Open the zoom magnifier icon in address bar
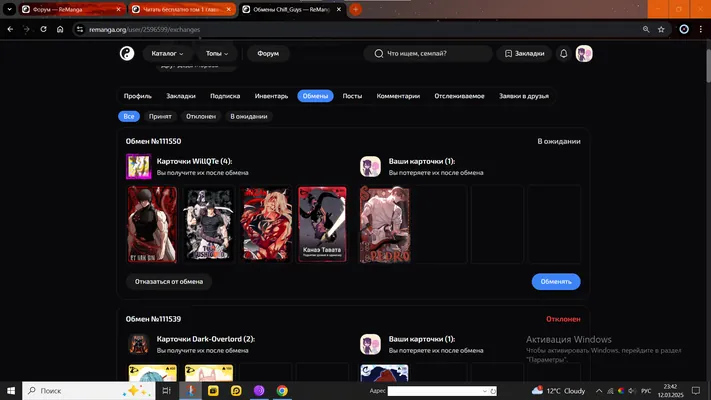Screen dimensions: 711x400 pyautogui.click(x=646, y=29)
